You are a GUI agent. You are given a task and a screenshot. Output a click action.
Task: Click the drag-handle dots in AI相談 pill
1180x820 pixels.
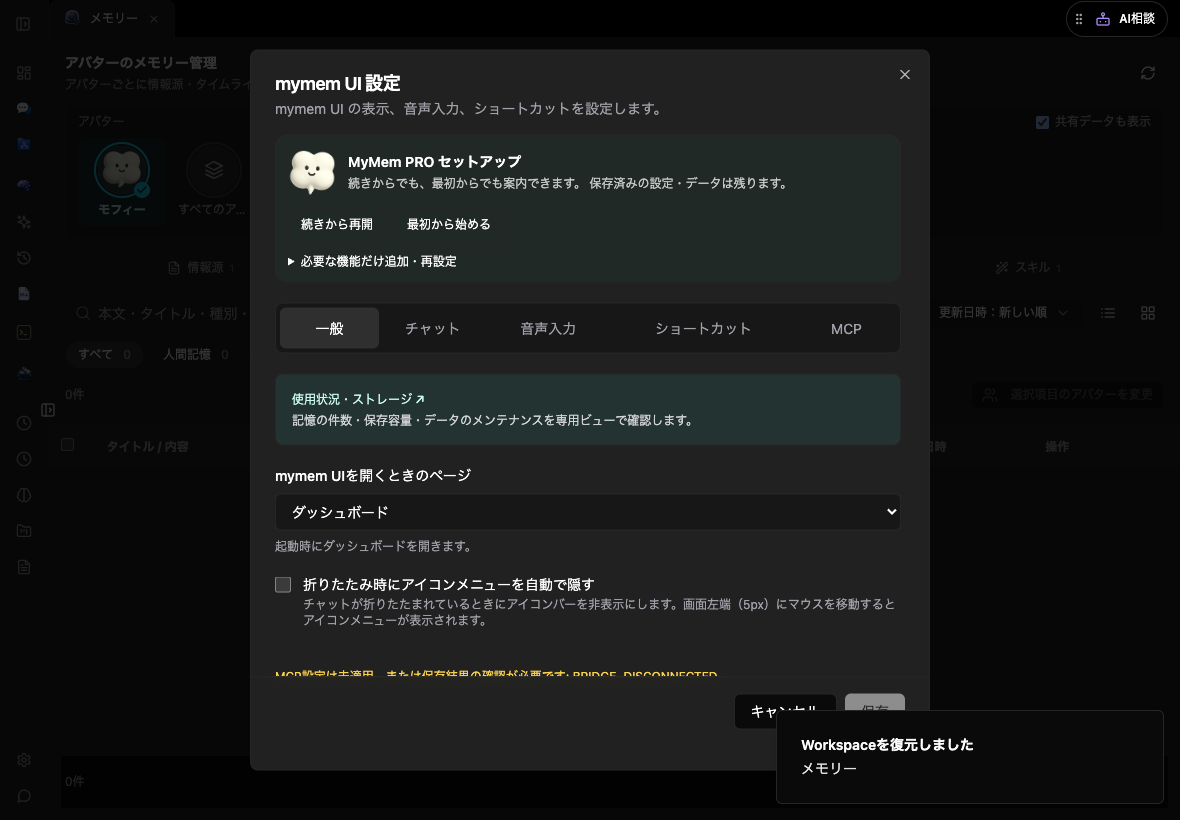[1079, 20]
